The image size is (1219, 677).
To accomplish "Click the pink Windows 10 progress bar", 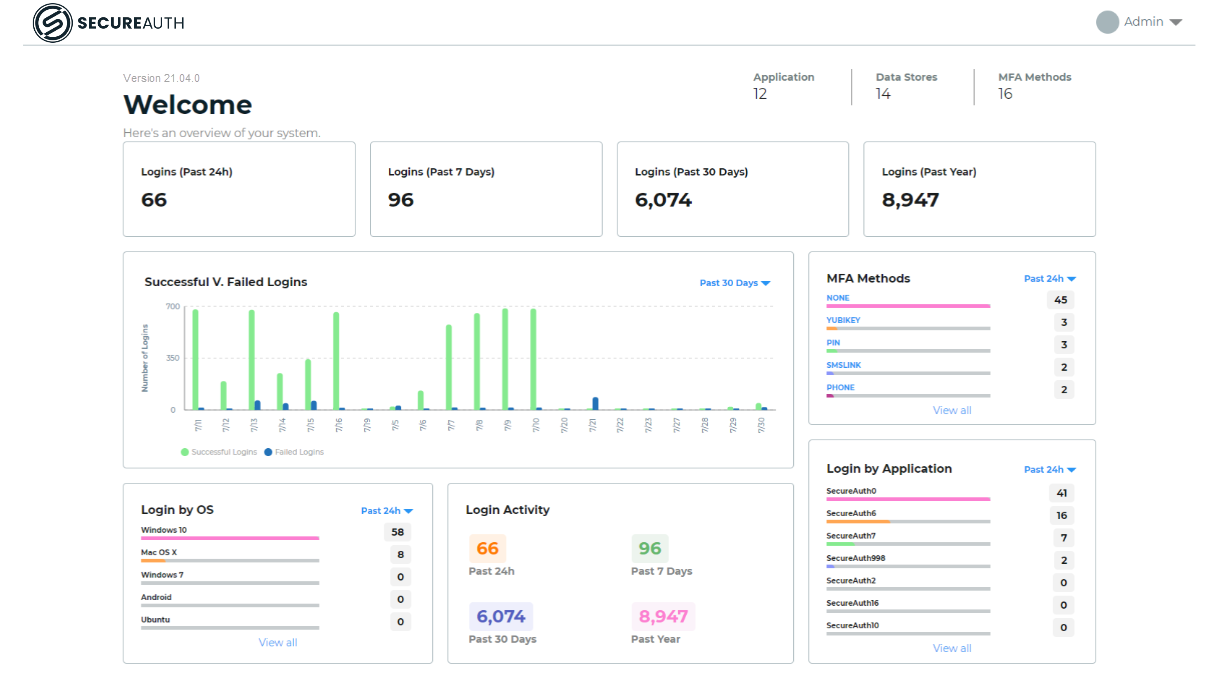I will tap(229, 539).
